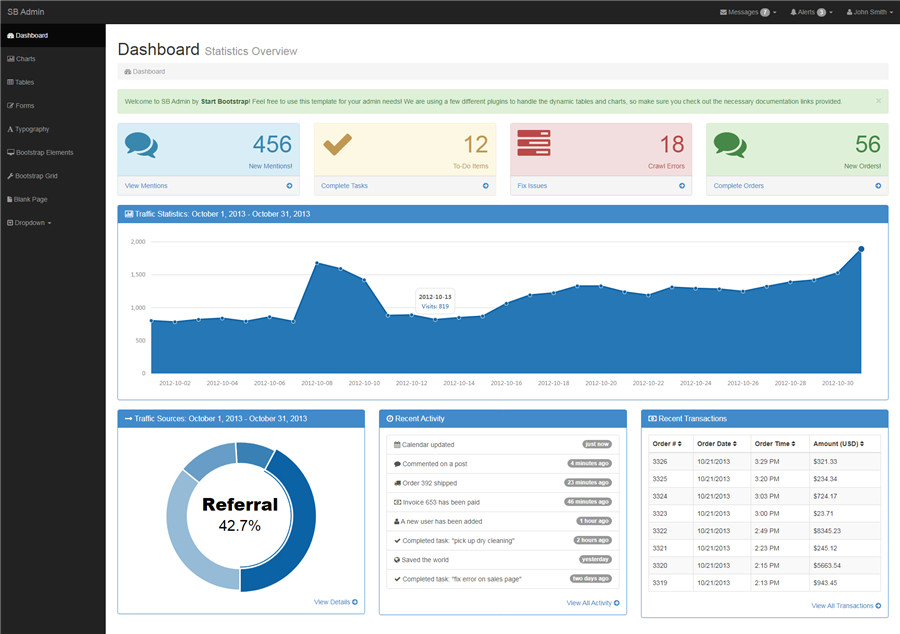Screen dimensions: 900x634
Task: Dismiss the green welcome alert banner
Action: (878, 101)
